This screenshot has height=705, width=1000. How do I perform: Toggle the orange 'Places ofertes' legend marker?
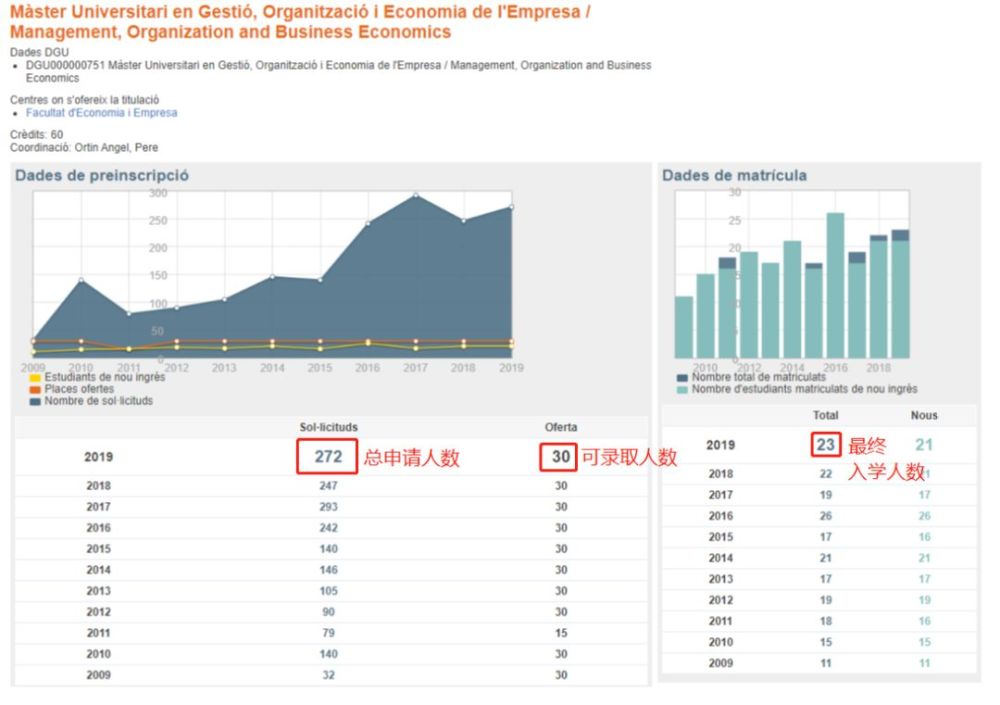coord(36,389)
